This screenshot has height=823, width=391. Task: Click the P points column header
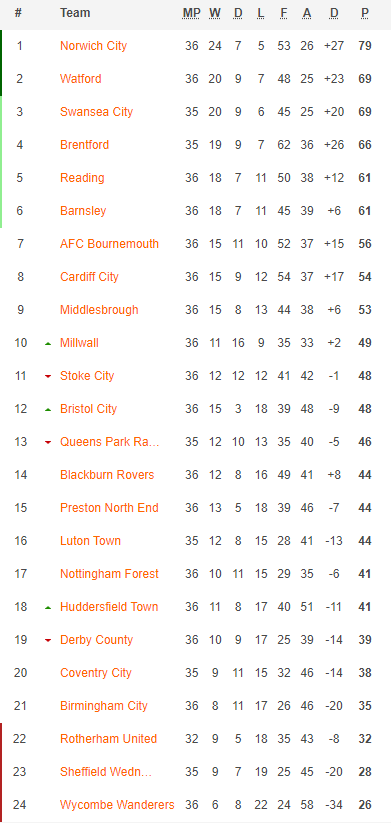(x=365, y=13)
